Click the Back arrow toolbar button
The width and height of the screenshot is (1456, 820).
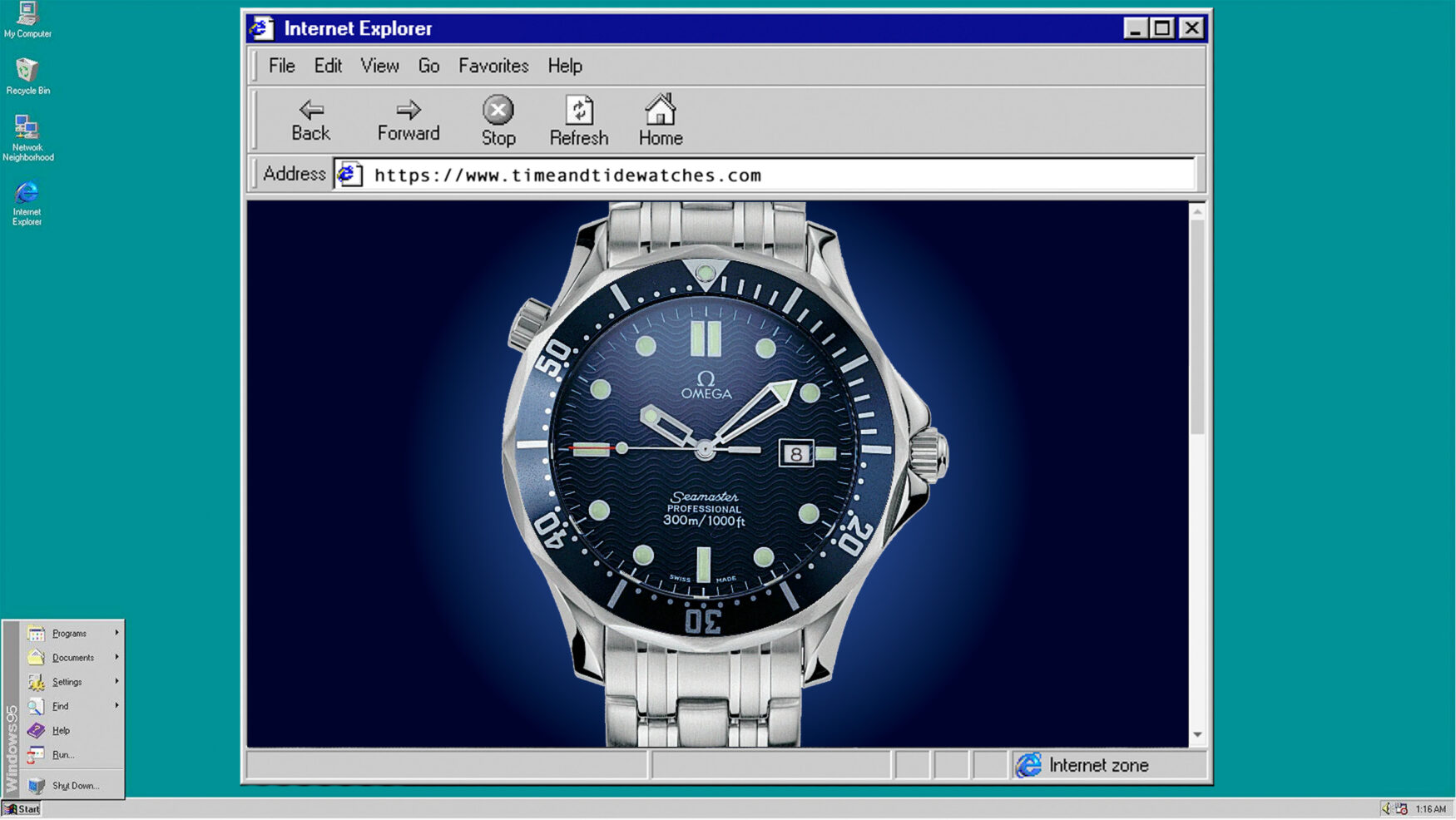click(x=310, y=121)
